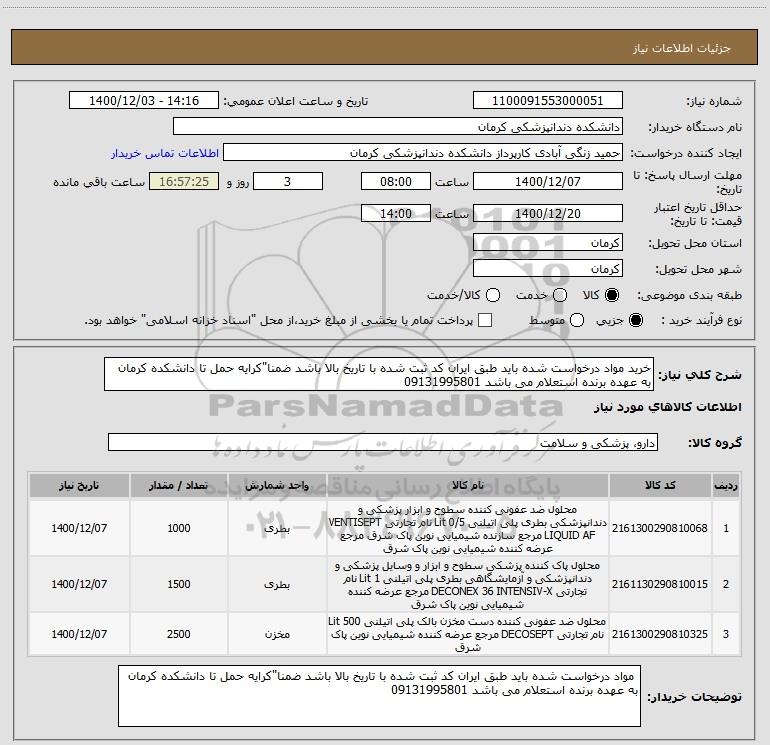Click the remaining days field showing 3
Screen dimensions: 770x745
288,181
